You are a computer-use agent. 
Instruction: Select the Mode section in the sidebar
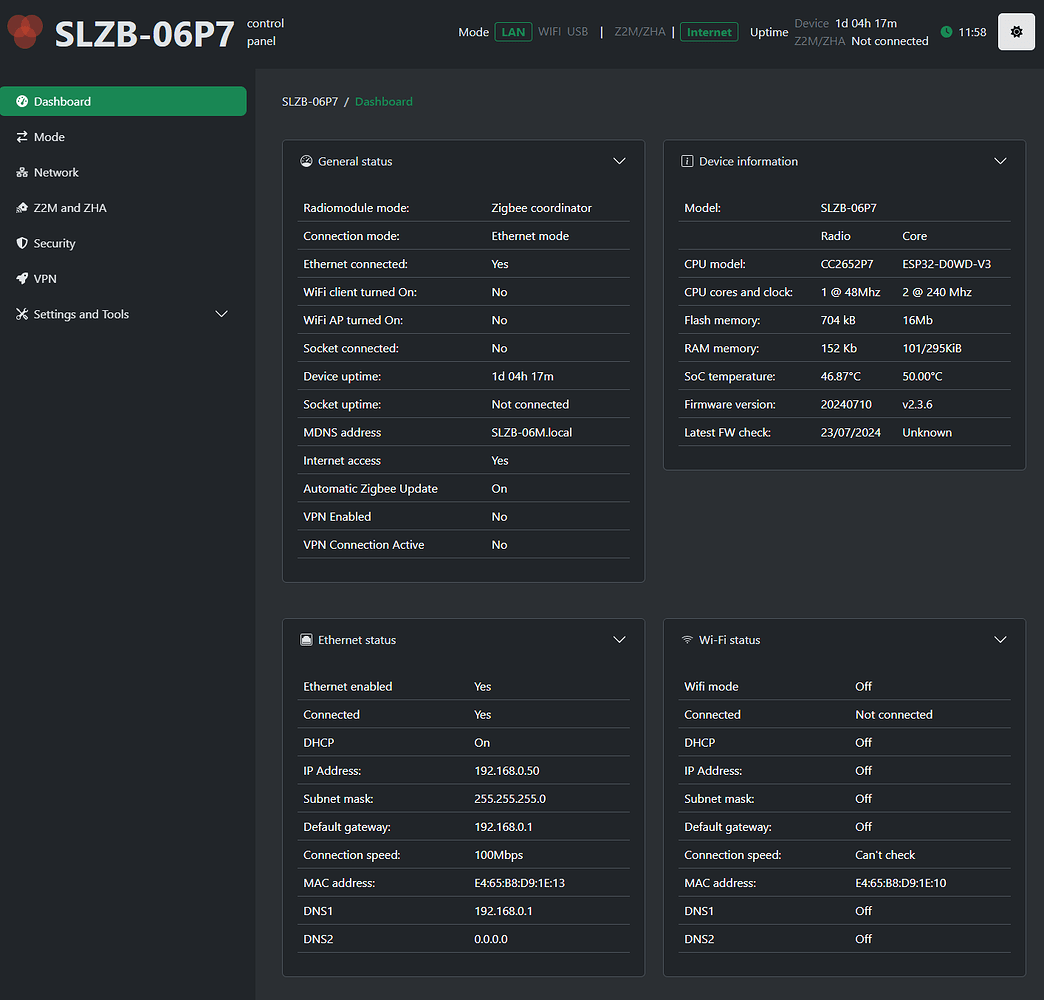[x=48, y=136]
